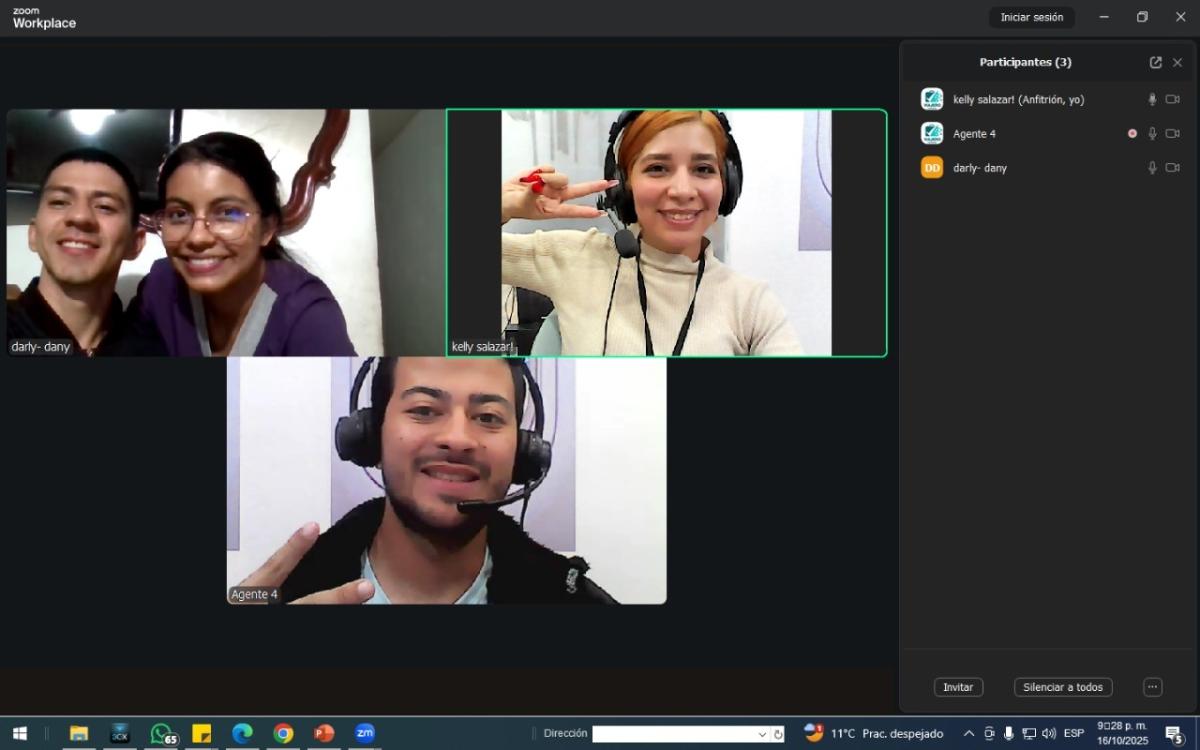
Task: Pop out the Participantes panel
Action: (1155, 62)
